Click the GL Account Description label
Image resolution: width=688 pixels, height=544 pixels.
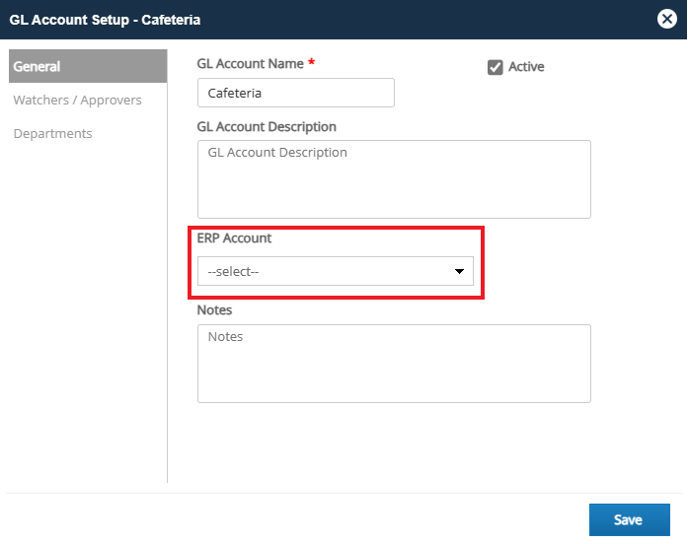coord(266,127)
